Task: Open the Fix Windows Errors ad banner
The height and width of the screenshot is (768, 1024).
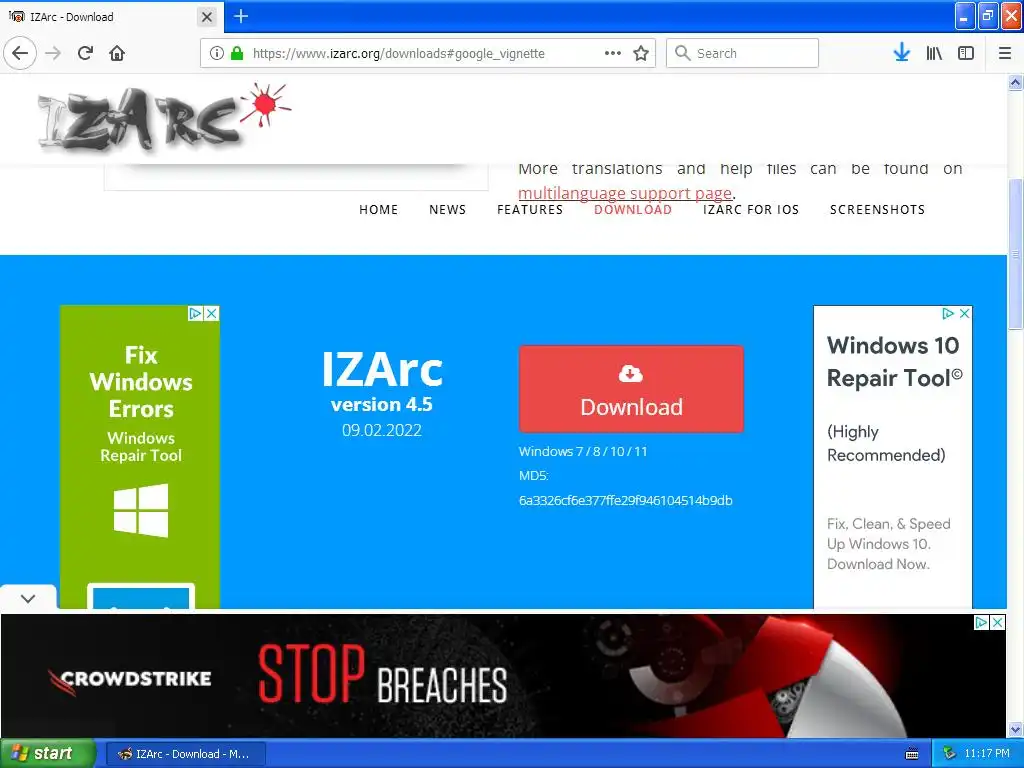Action: click(x=140, y=457)
